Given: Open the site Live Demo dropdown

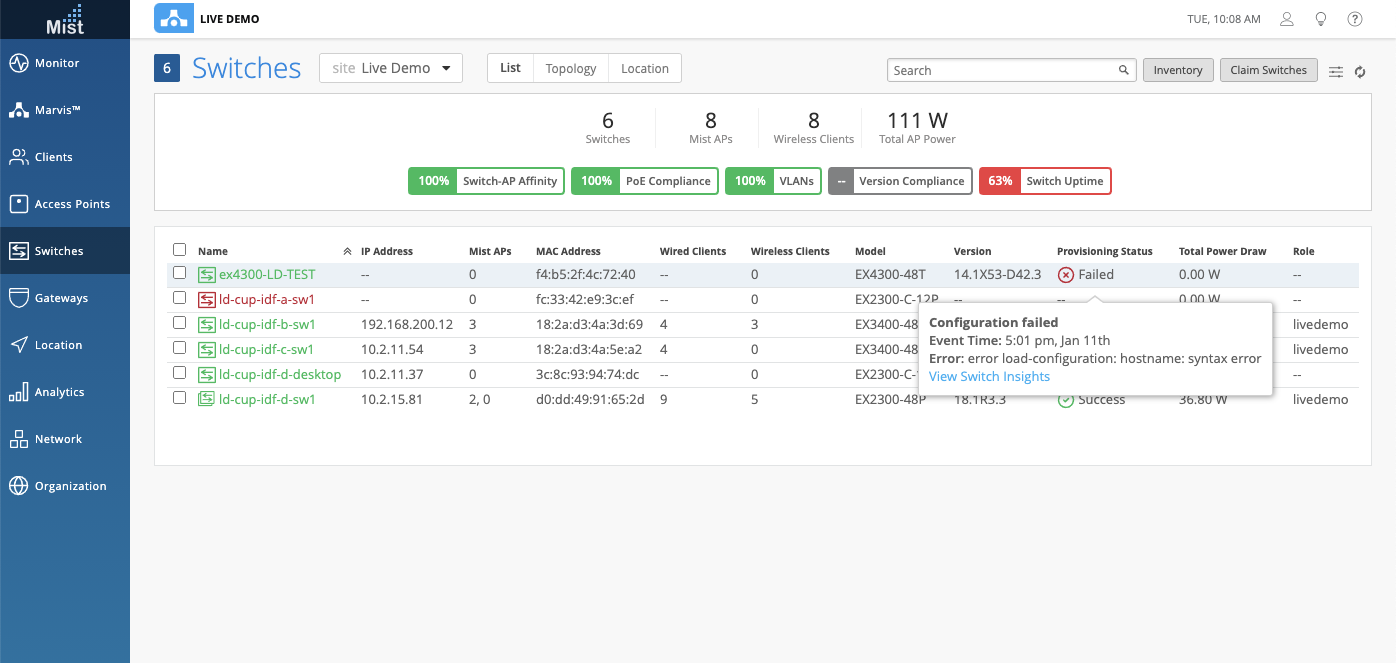Looking at the screenshot, I should (x=391, y=68).
